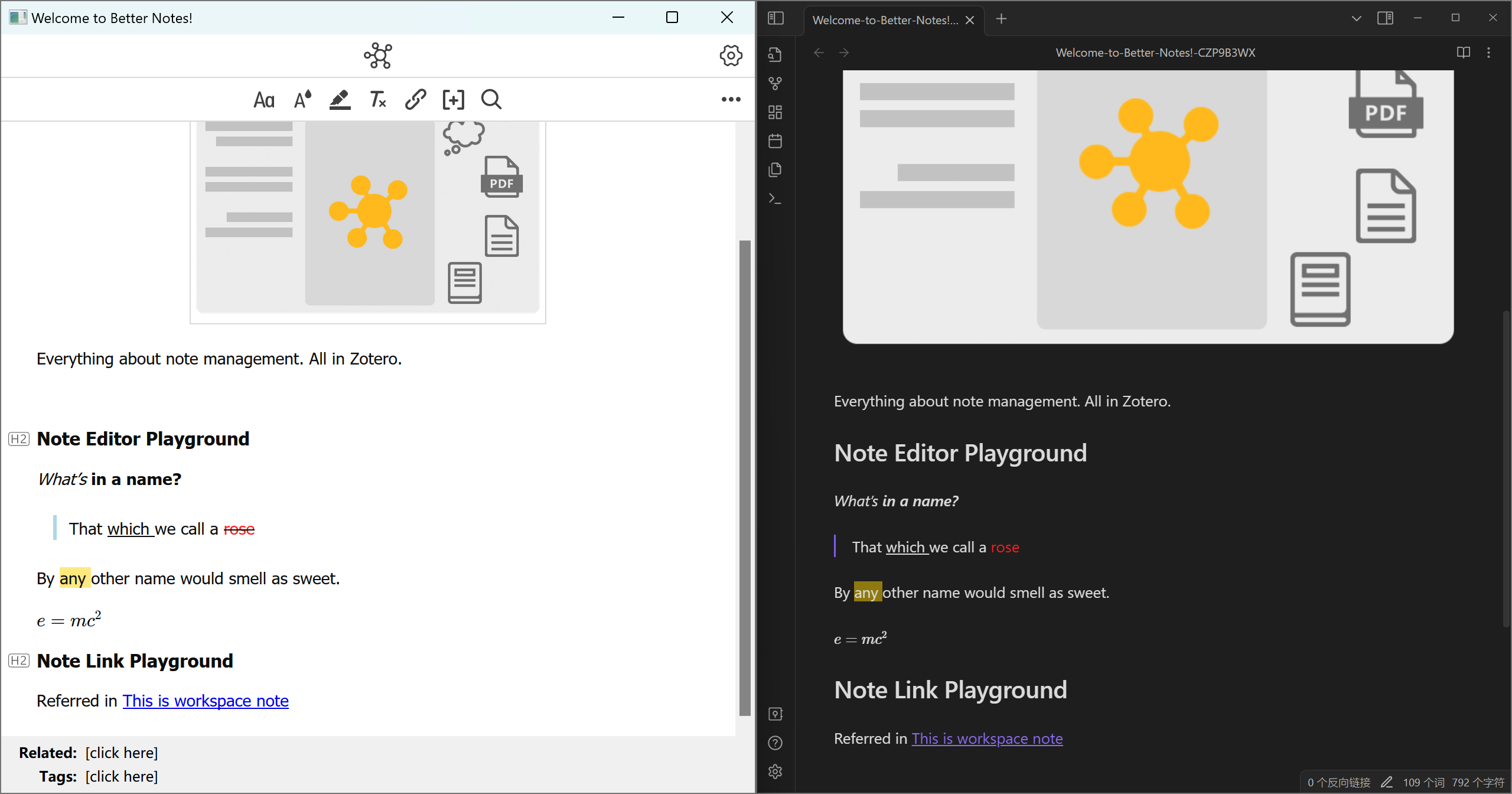Open templates icon in Obsidian ribbon
The image size is (1512, 794).
click(775, 170)
